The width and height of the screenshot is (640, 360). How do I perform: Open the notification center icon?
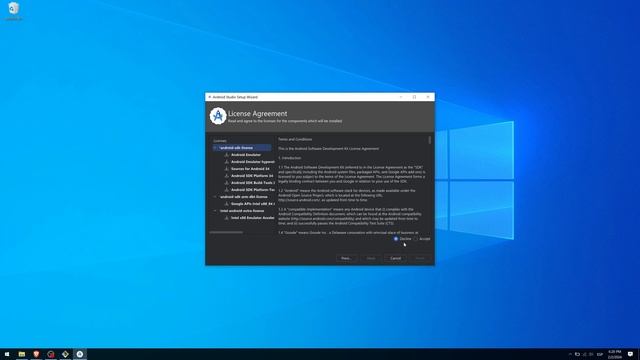click(x=630, y=354)
